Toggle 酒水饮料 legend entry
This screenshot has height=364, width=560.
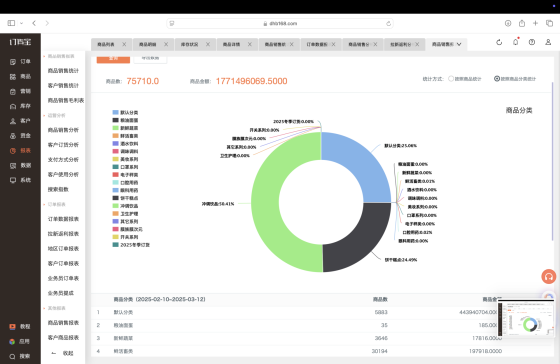click(x=125, y=144)
